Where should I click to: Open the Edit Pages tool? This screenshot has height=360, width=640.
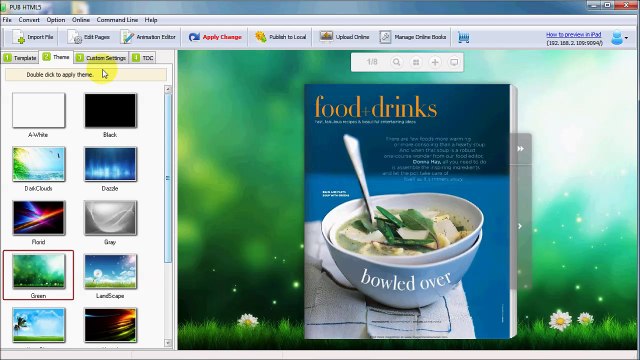coord(89,37)
